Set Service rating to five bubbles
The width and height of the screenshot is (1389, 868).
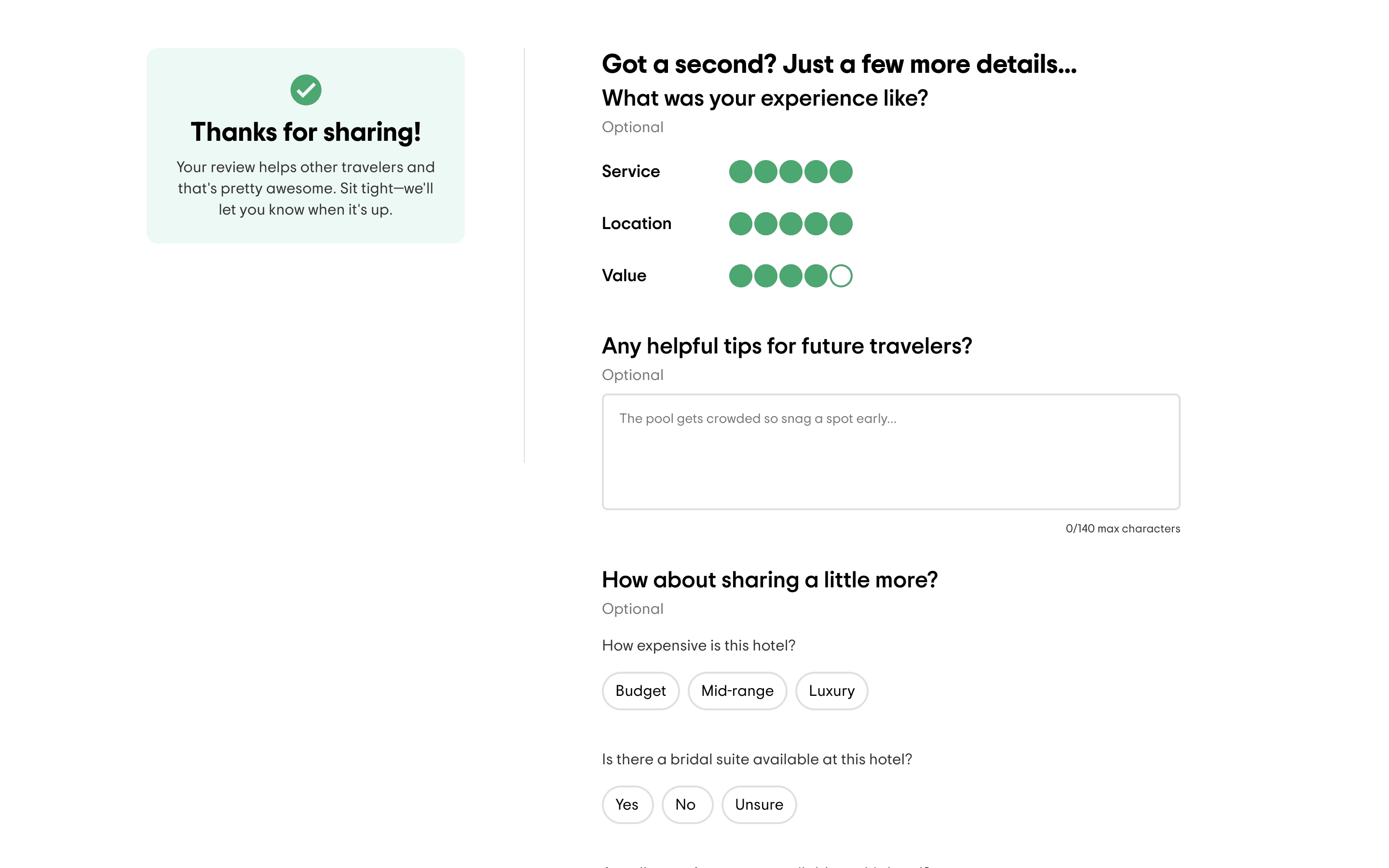pyautogui.click(x=841, y=172)
